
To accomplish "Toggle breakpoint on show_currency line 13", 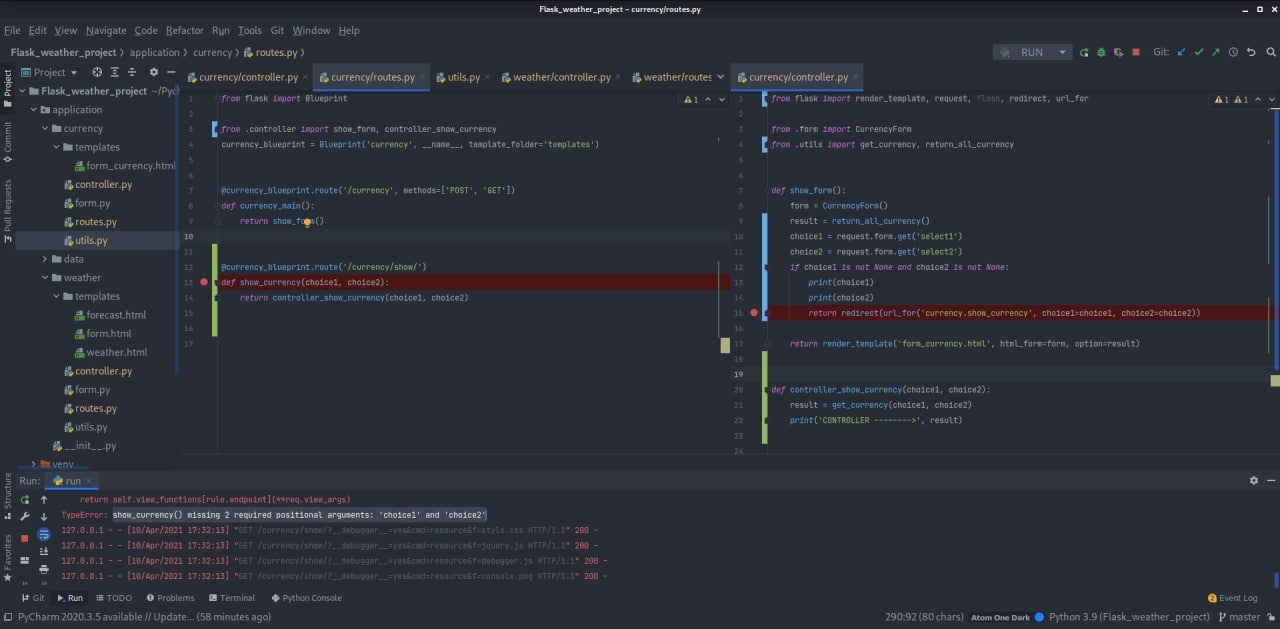I will tap(204, 283).
